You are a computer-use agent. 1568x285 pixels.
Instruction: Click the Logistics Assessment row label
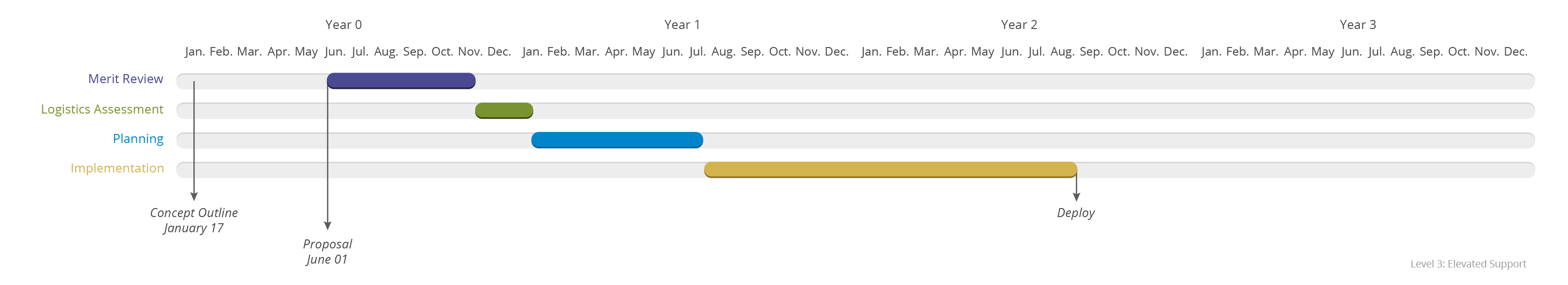(102, 109)
